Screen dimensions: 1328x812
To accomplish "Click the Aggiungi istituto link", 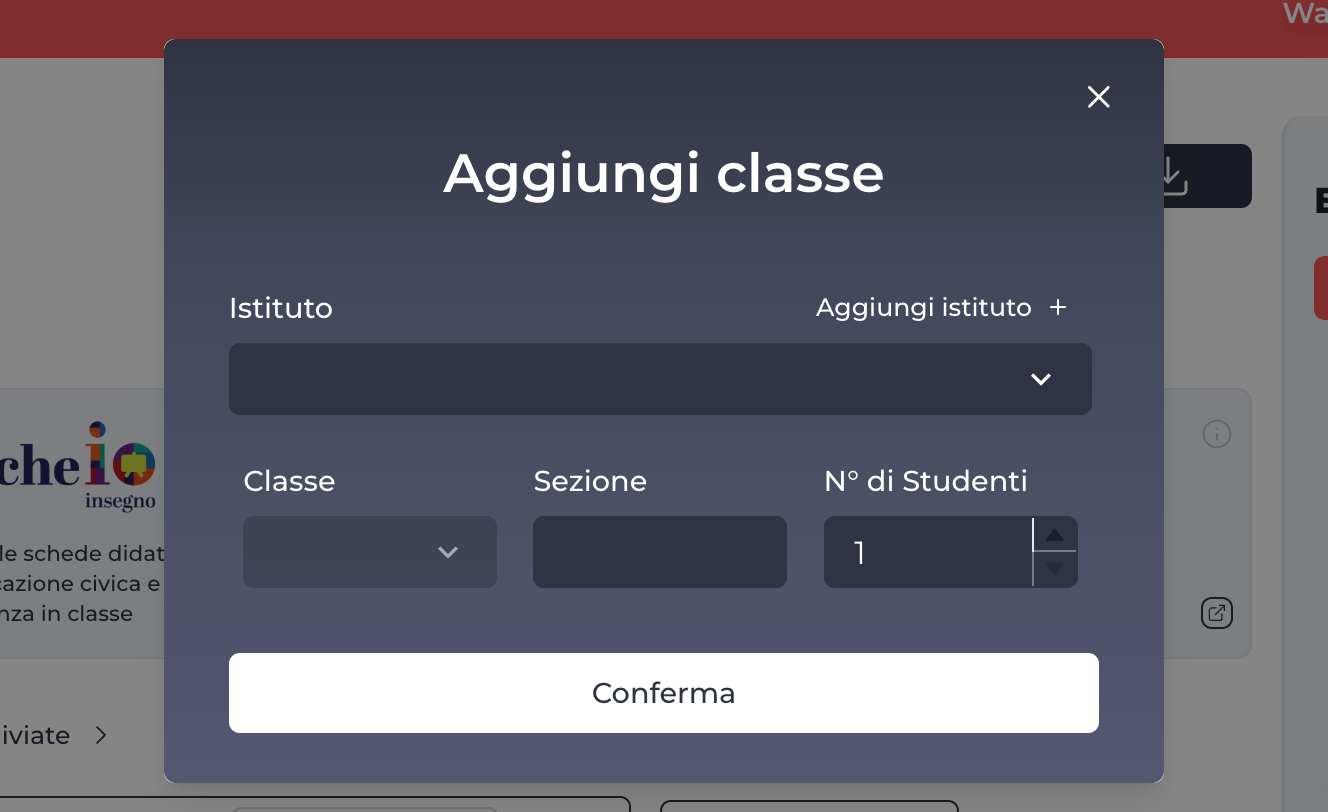I will pyautogui.click(x=923, y=307).
